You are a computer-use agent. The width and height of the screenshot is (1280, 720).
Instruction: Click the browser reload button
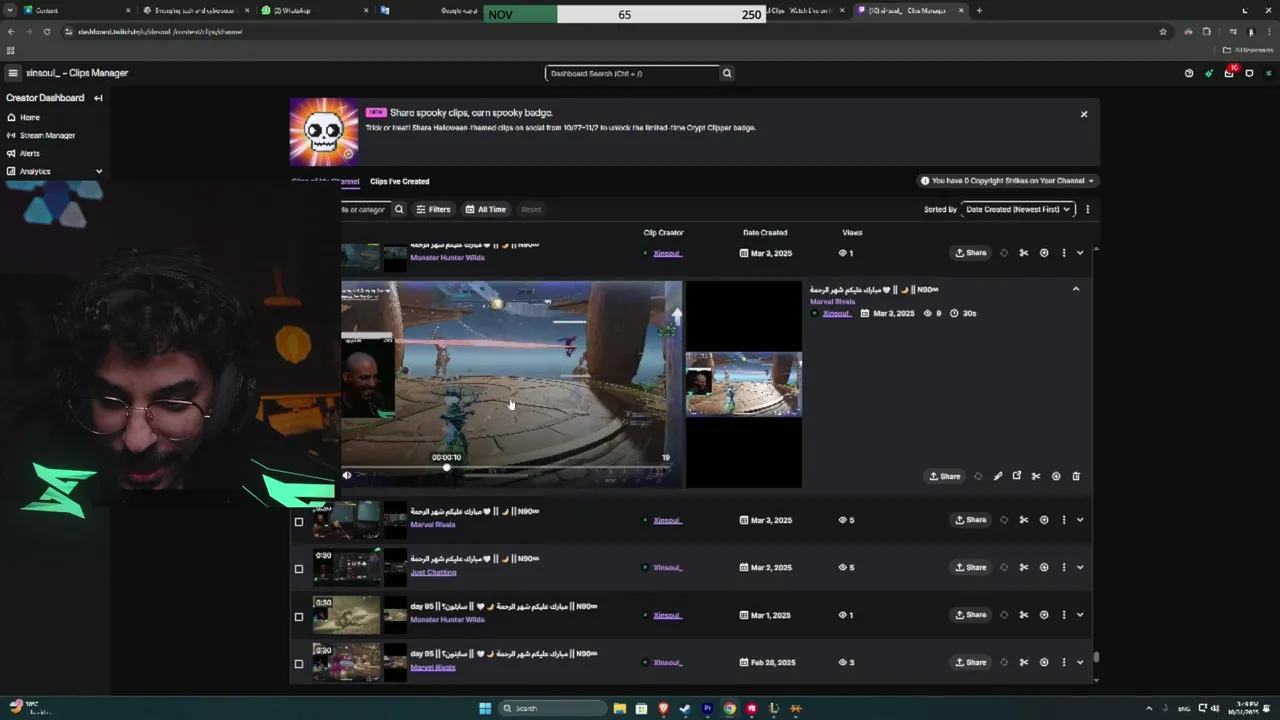[x=46, y=32]
